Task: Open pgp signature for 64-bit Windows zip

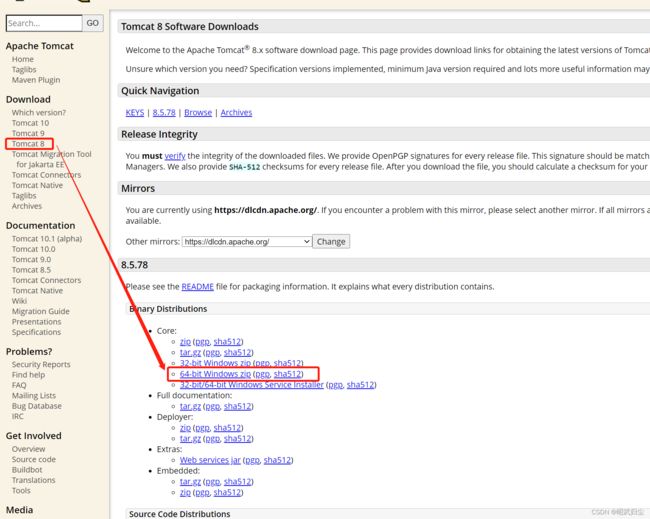Action: pyautogui.click(x=262, y=374)
